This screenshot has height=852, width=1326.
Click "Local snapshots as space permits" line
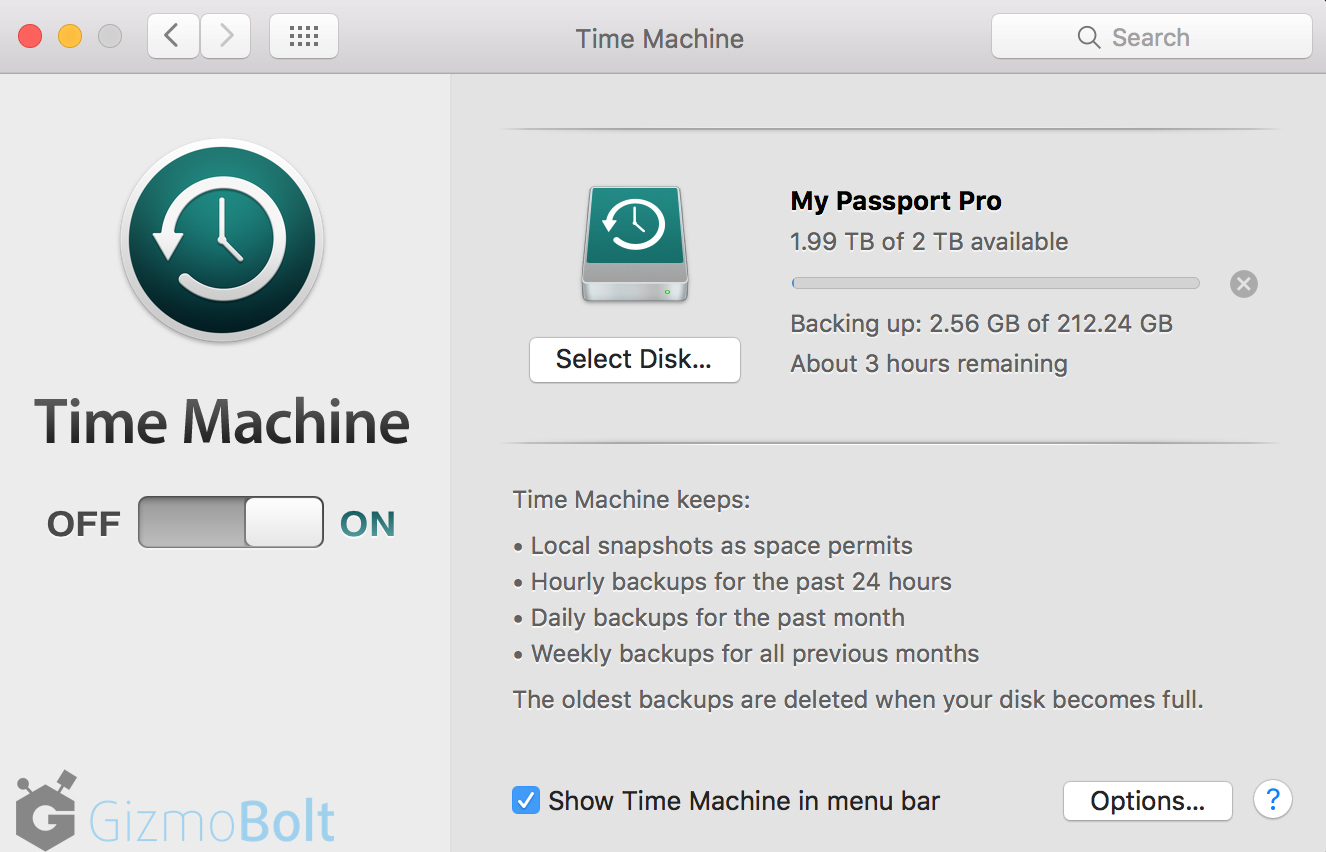721,546
